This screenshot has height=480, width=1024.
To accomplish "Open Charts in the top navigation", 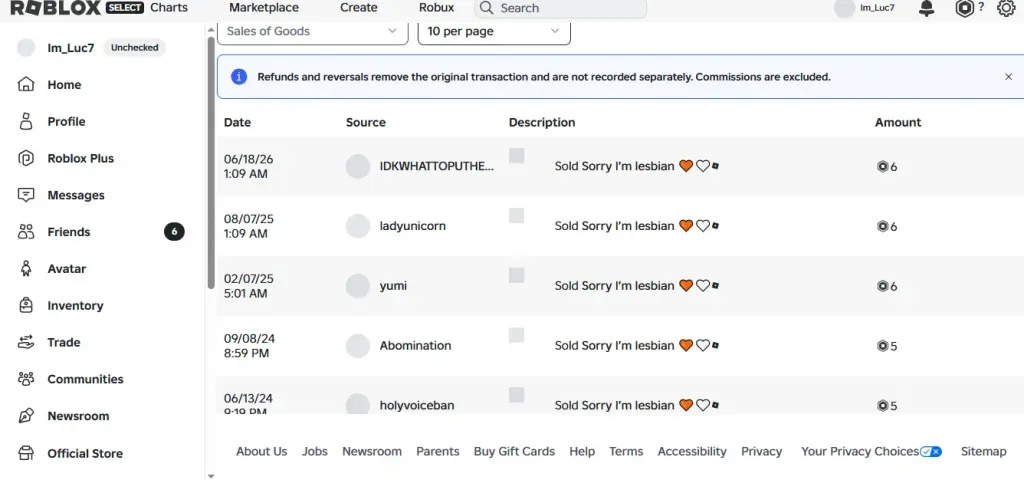I will [x=168, y=8].
